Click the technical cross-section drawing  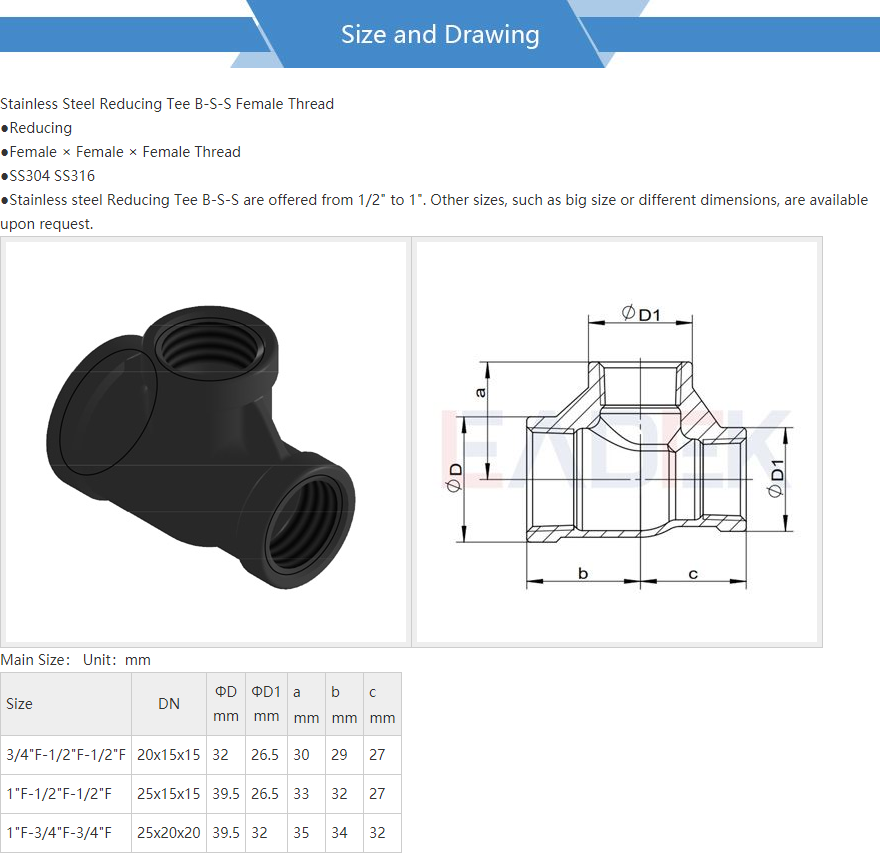tap(617, 442)
